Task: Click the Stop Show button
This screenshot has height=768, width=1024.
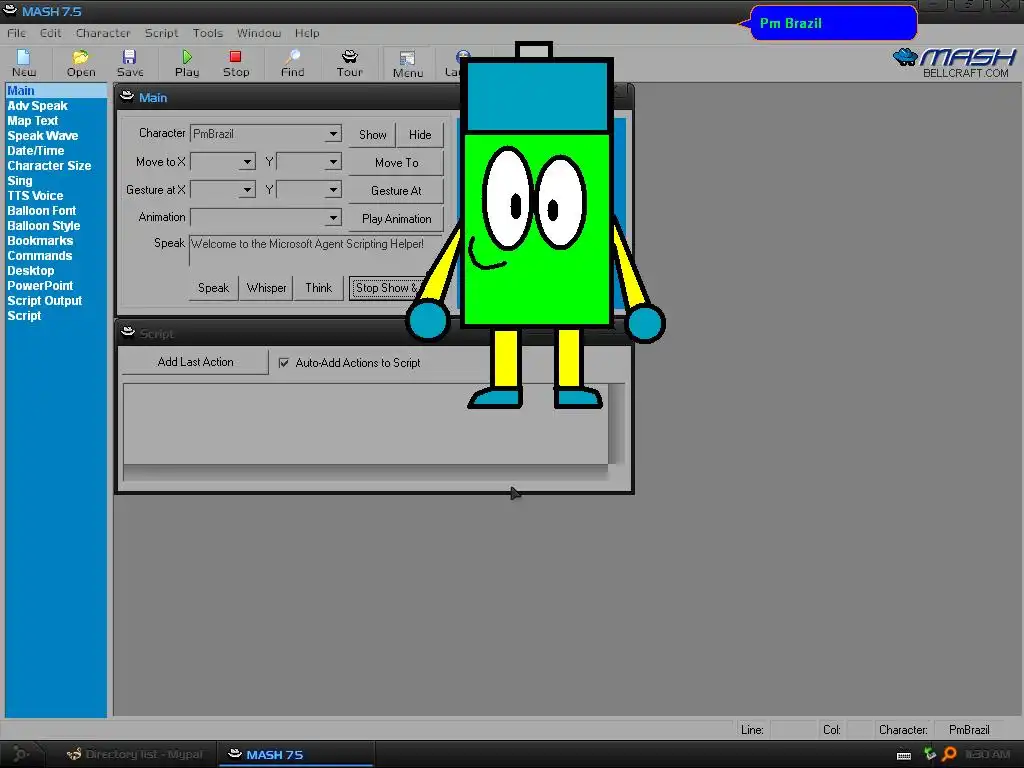Action: pos(387,288)
